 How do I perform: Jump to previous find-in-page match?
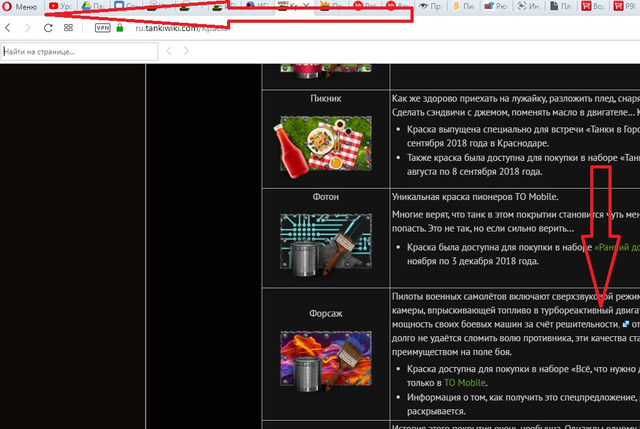pyautogui.click(x=169, y=51)
